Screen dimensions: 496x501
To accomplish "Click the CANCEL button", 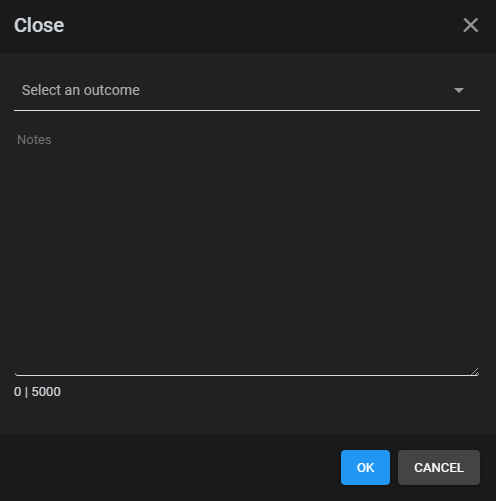I will tap(439, 467).
